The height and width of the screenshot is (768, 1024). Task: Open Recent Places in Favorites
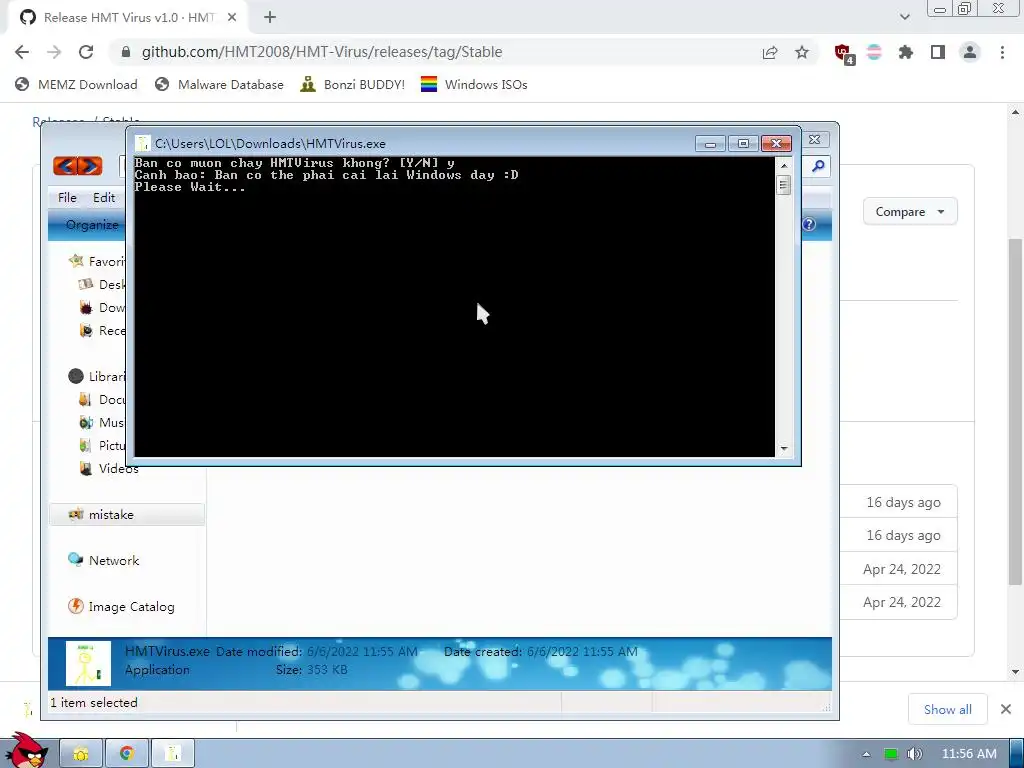coord(102,330)
